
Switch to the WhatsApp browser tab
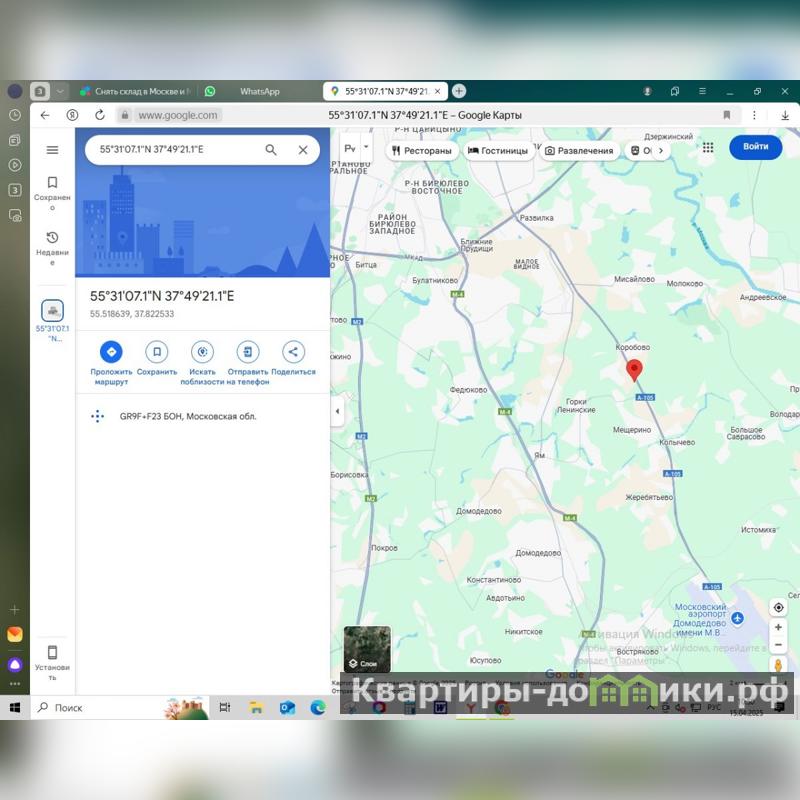[259, 91]
